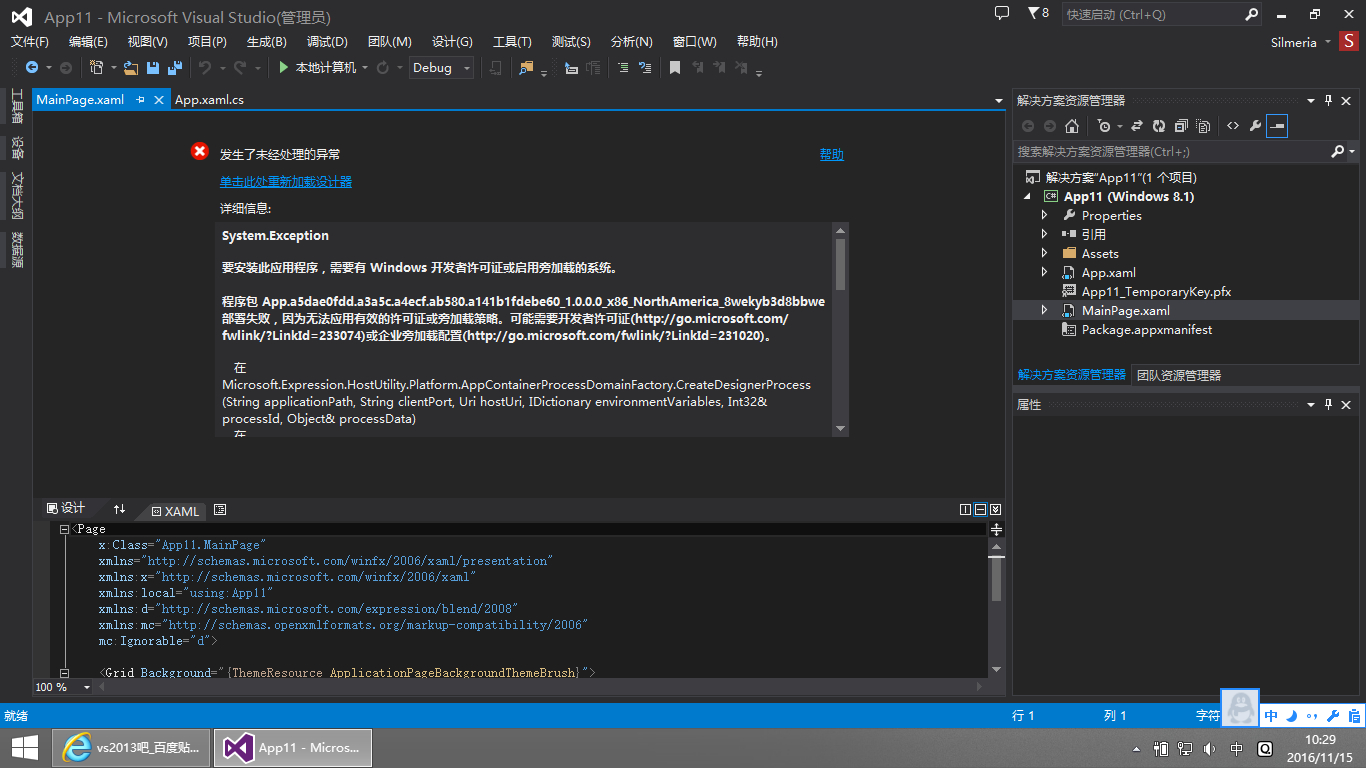Click Collapse All in Solution Explorer toolbar
Viewport: 1366px width, 768px height.
pos(1181,126)
